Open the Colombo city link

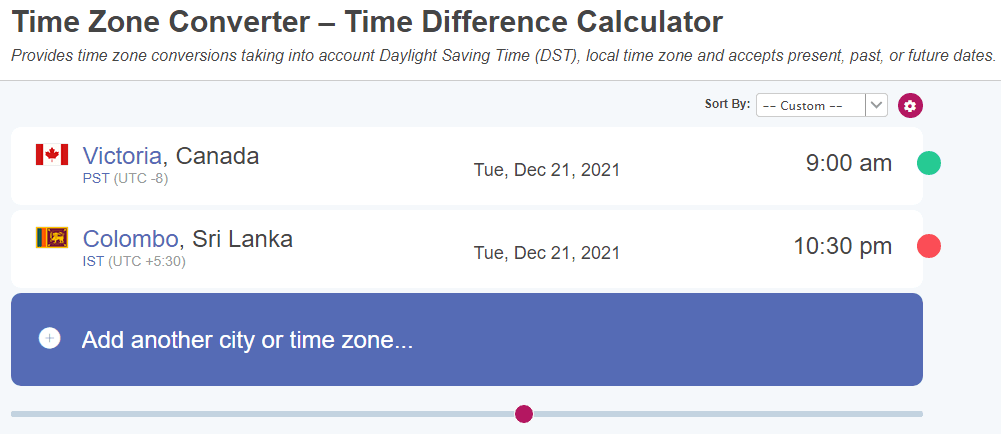tap(131, 239)
